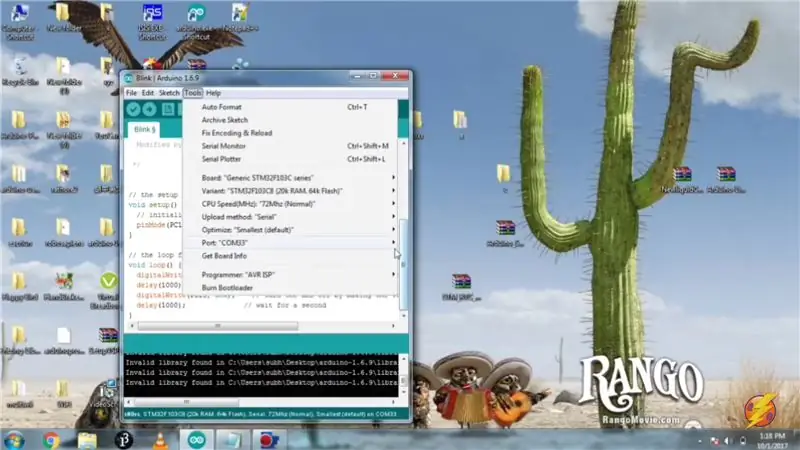Click the console horizontal scrollbar thumb

(187, 402)
